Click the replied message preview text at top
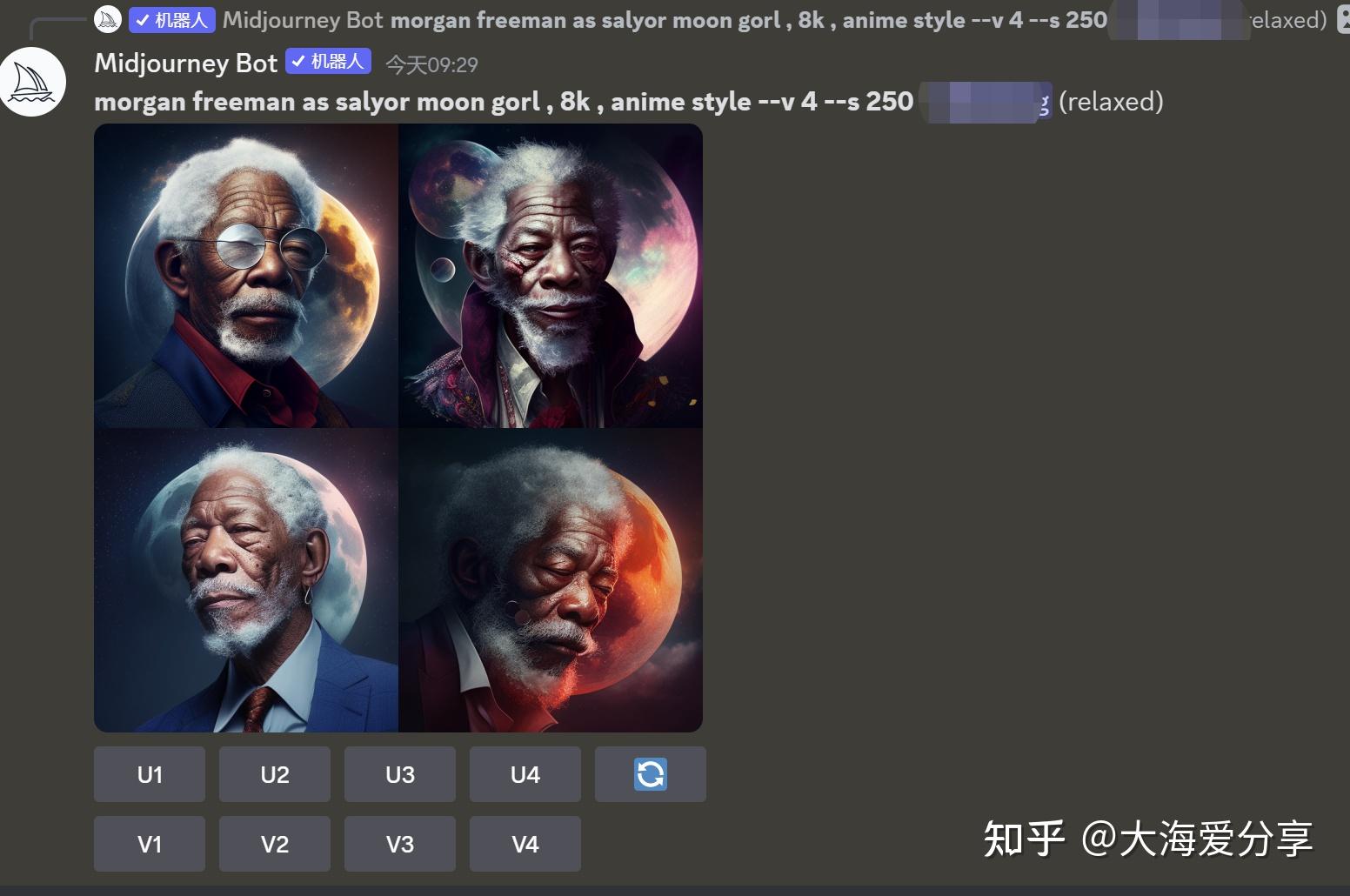The height and width of the screenshot is (896, 1350). click(749, 20)
